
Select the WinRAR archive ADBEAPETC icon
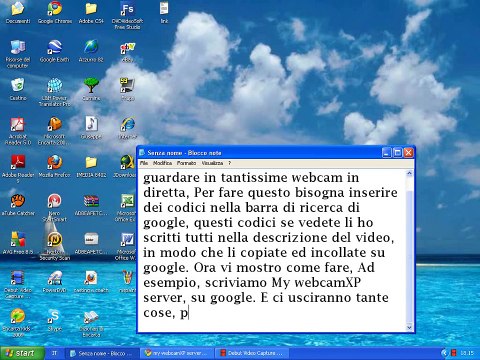point(91,201)
